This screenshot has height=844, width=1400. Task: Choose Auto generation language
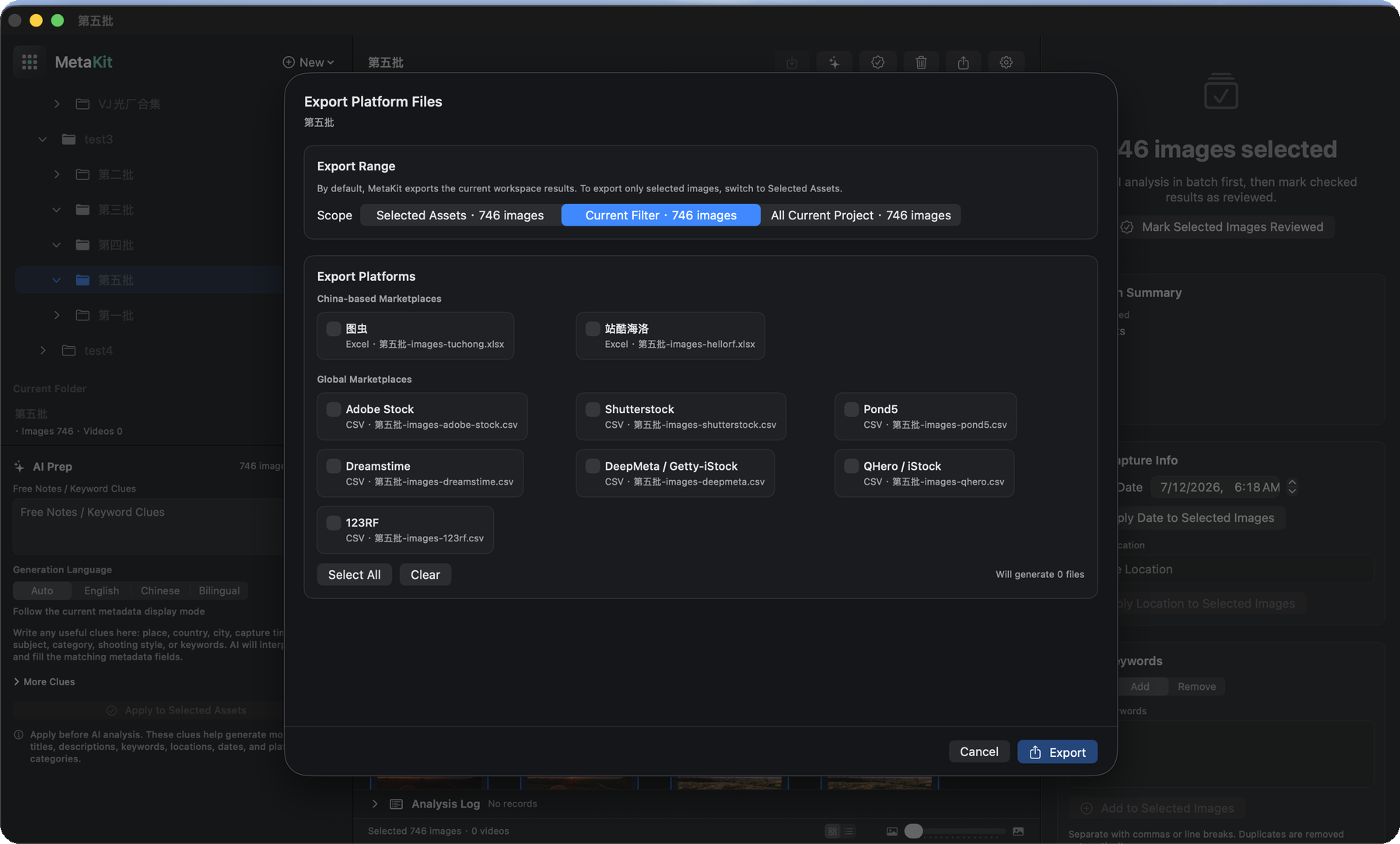(42, 590)
